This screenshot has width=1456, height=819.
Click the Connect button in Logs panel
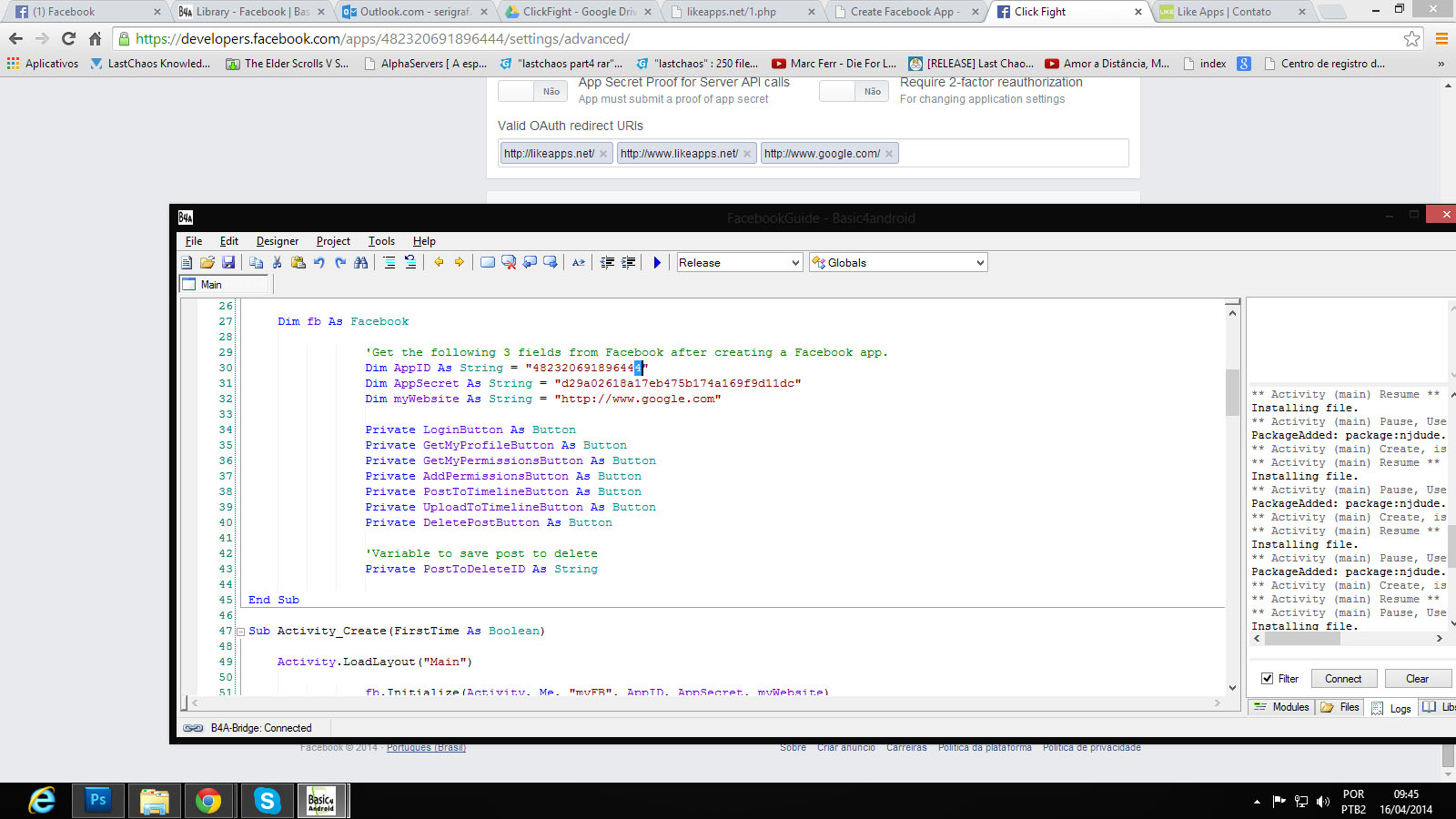[x=1343, y=679]
